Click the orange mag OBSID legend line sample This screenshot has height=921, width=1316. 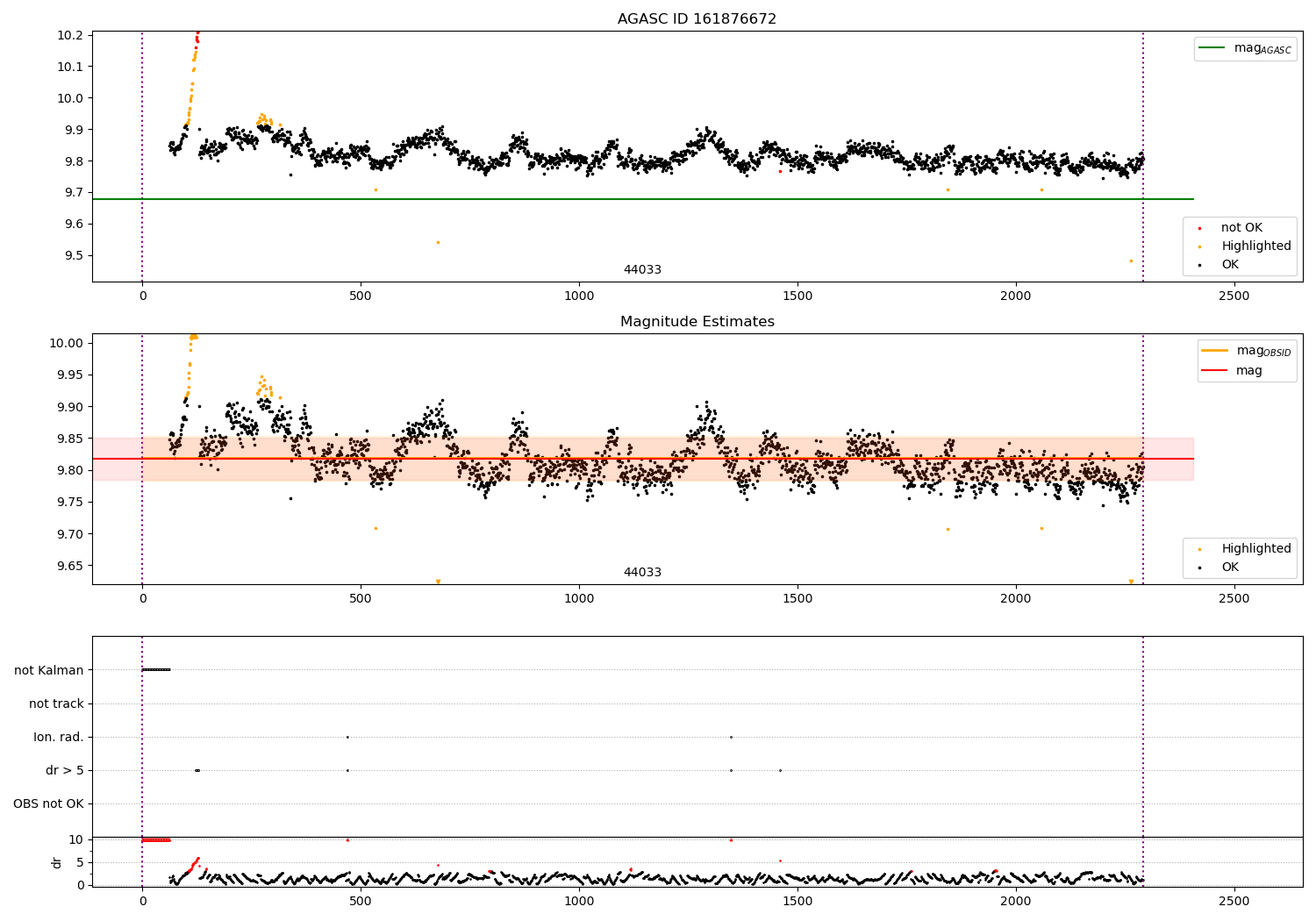[x=1214, y=351]
